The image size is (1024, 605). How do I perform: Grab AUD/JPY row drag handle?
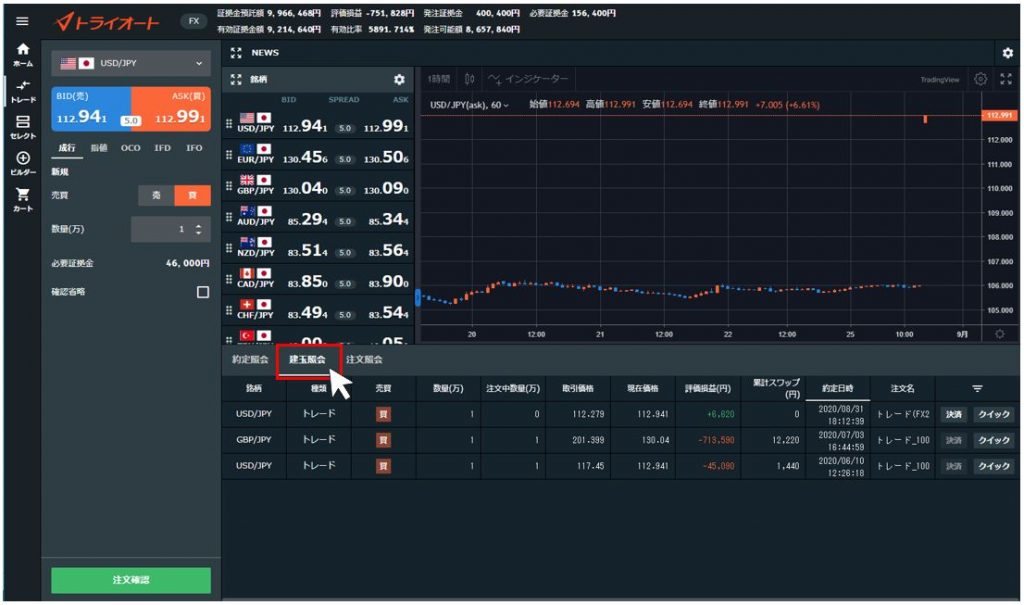229,216
